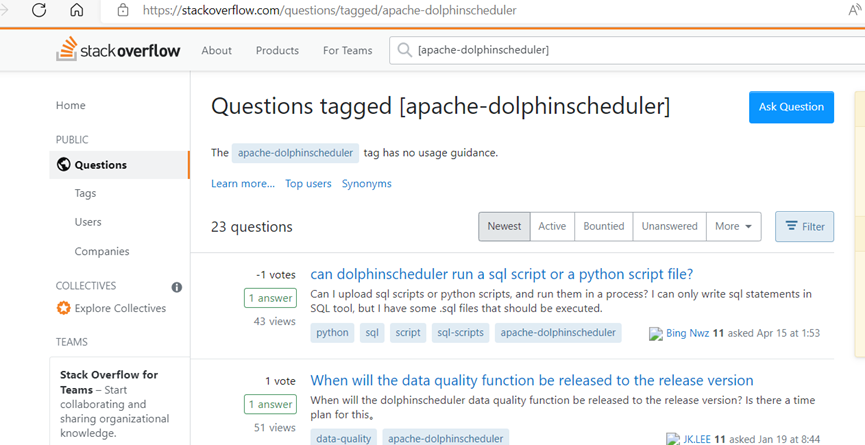Click the sql-scripts tag
865x445 pixels.
pyautogui.click(x=460, y=333)
